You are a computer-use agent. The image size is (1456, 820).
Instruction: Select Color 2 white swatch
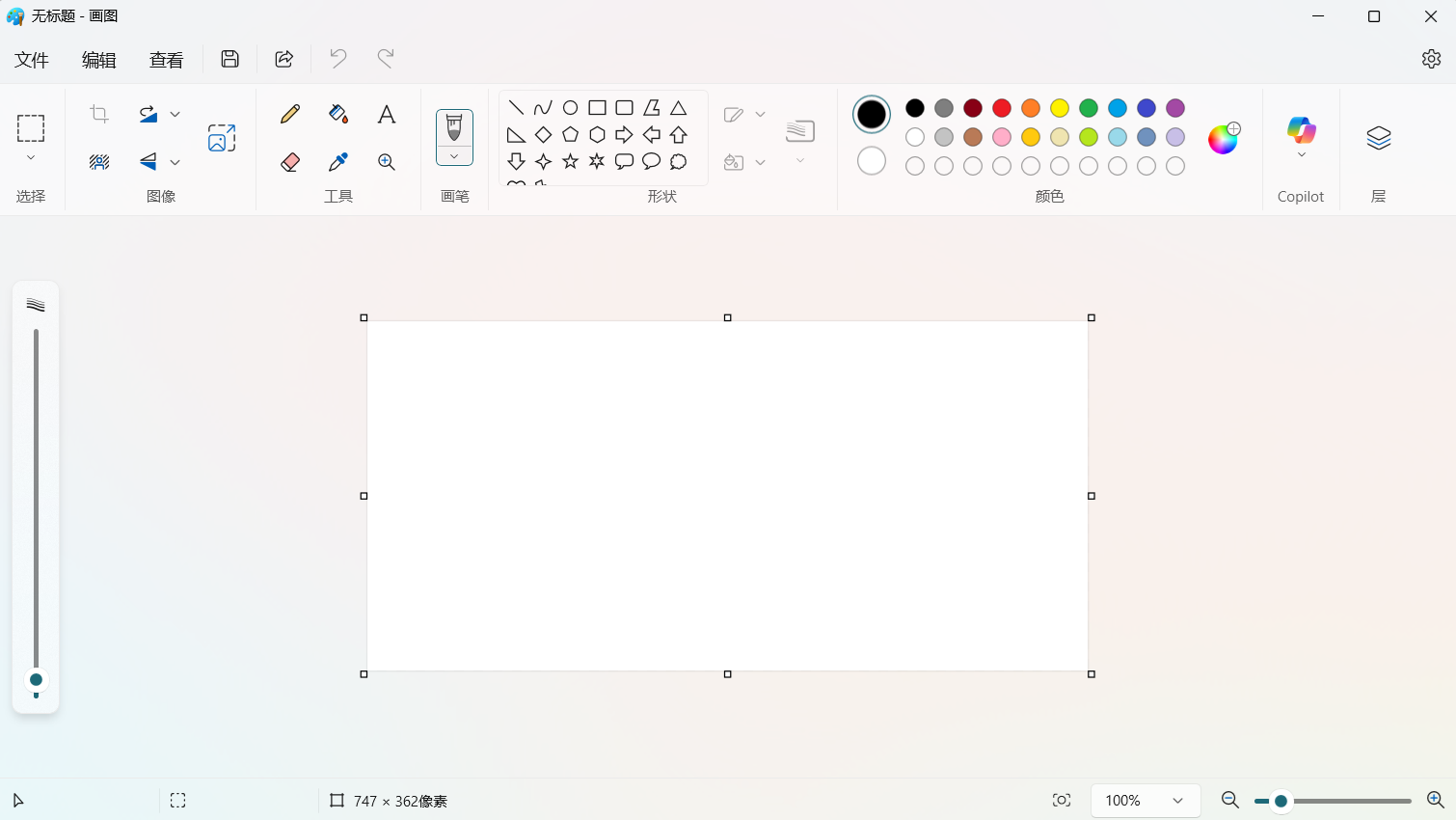pos(872,160)
